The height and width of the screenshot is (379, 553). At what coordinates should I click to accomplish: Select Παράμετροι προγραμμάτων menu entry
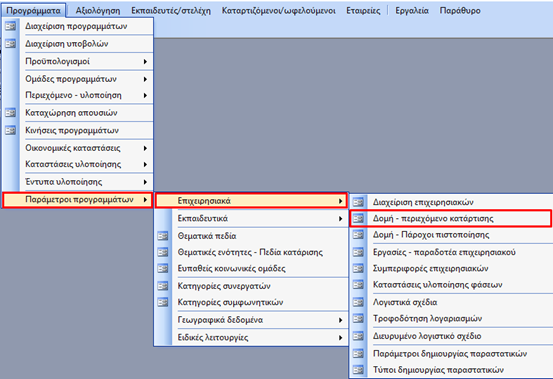click(78, 200)
